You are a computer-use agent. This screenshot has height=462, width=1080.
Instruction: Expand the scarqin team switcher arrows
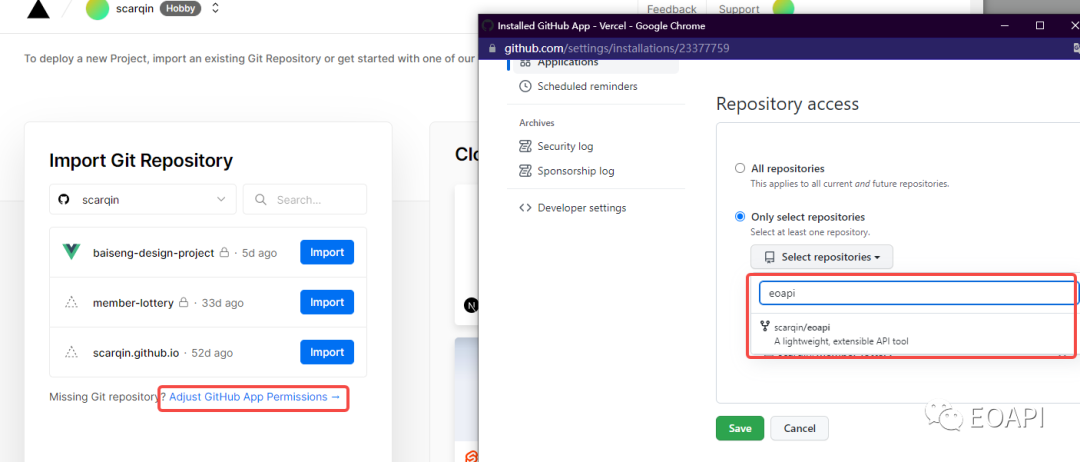216,8
